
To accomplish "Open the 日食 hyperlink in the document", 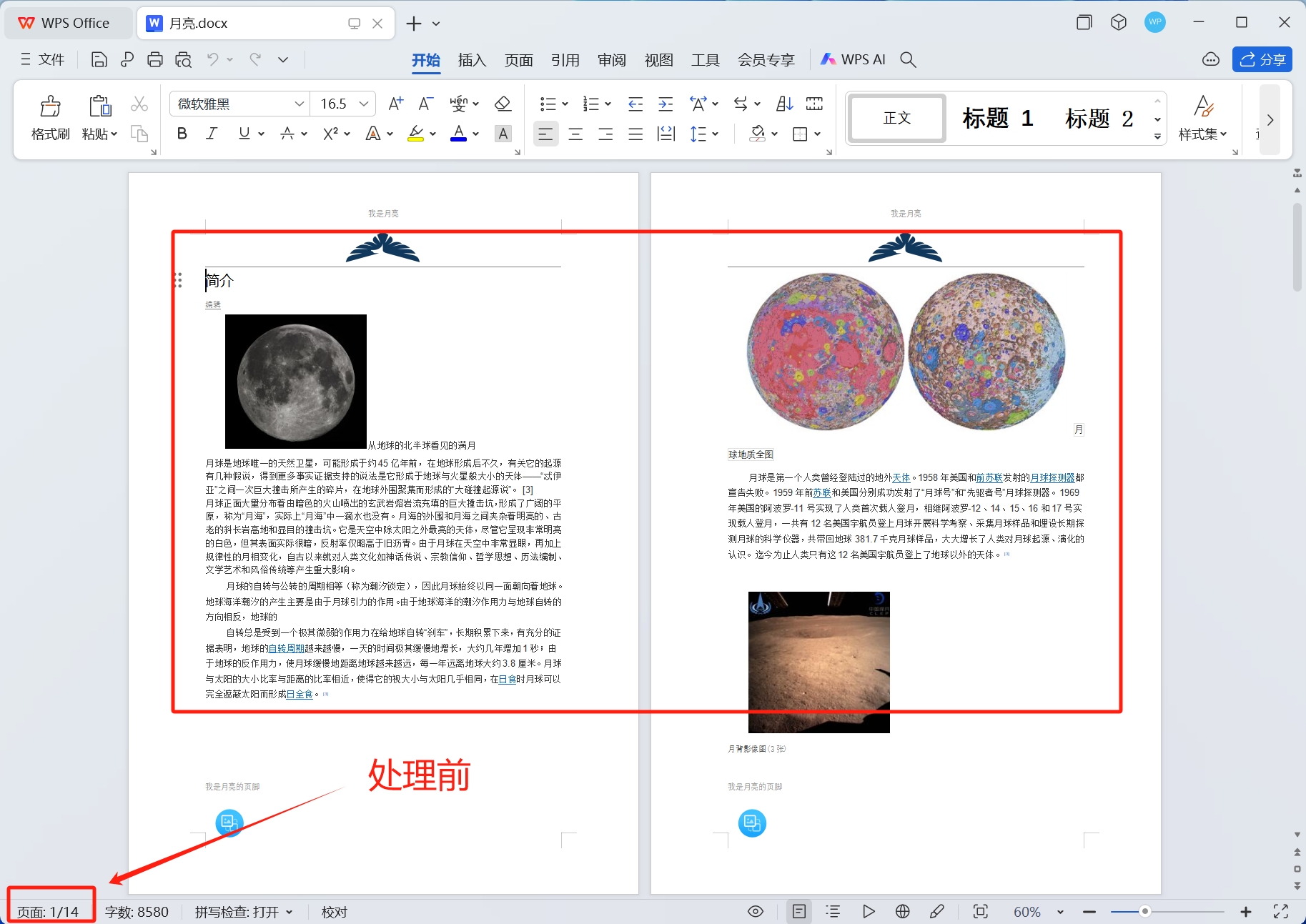I will [508, 679].
